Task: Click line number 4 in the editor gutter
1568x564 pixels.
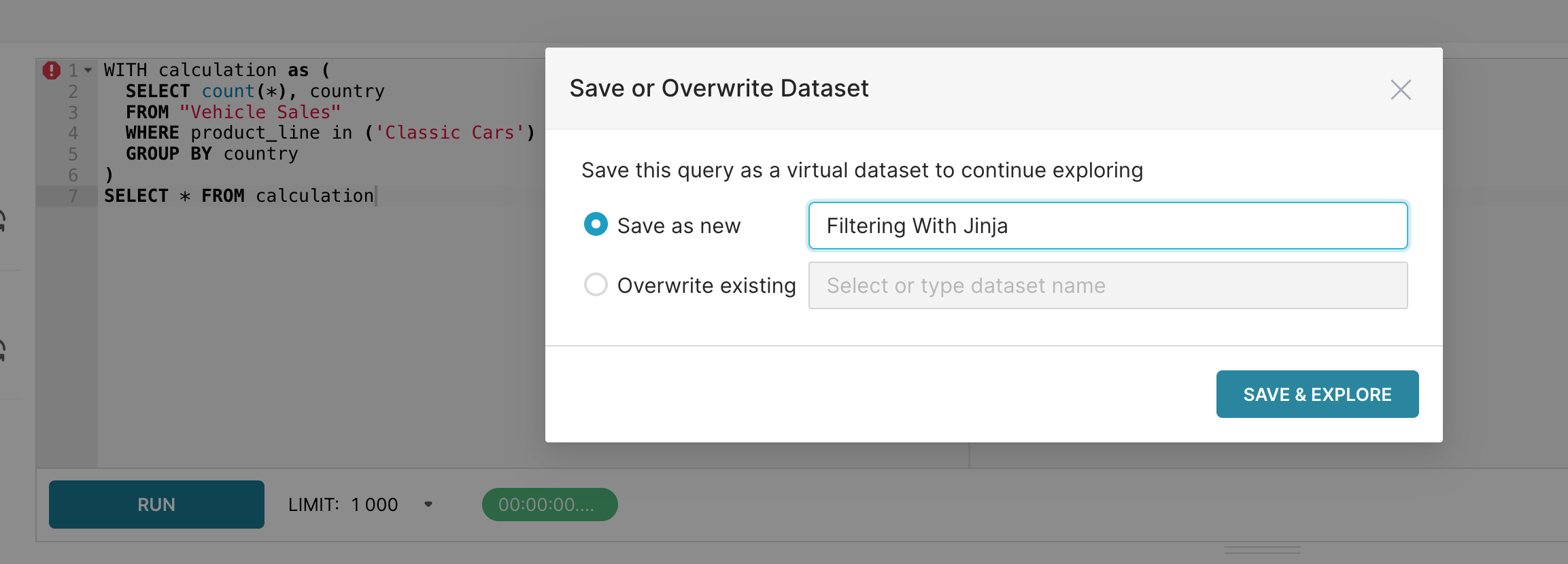Action: [x=73, y=133]
